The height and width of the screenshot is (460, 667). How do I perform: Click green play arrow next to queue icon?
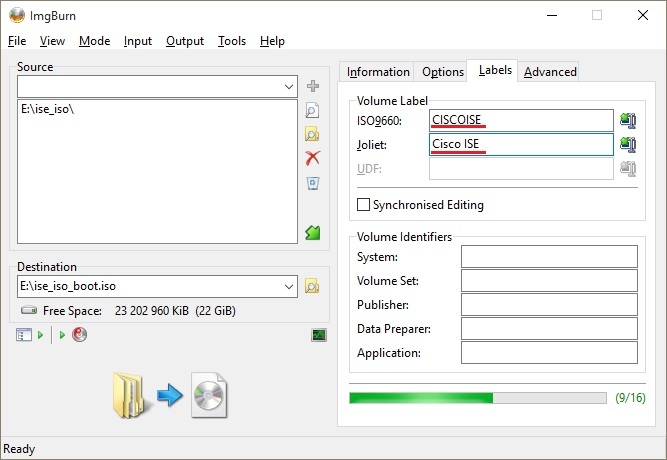coord(40,335)
